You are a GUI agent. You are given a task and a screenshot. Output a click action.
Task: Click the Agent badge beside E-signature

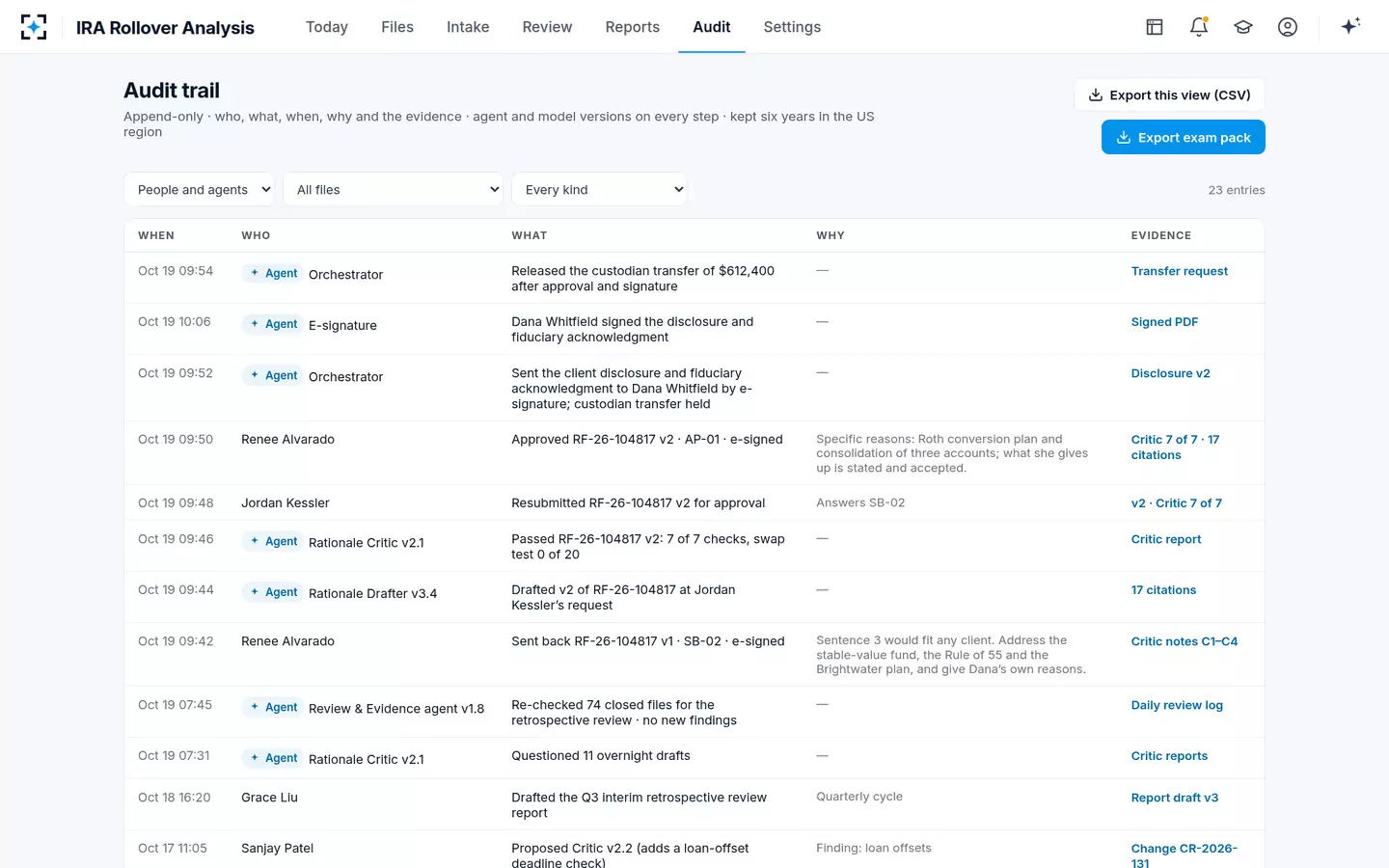click(x=273, y=324)
